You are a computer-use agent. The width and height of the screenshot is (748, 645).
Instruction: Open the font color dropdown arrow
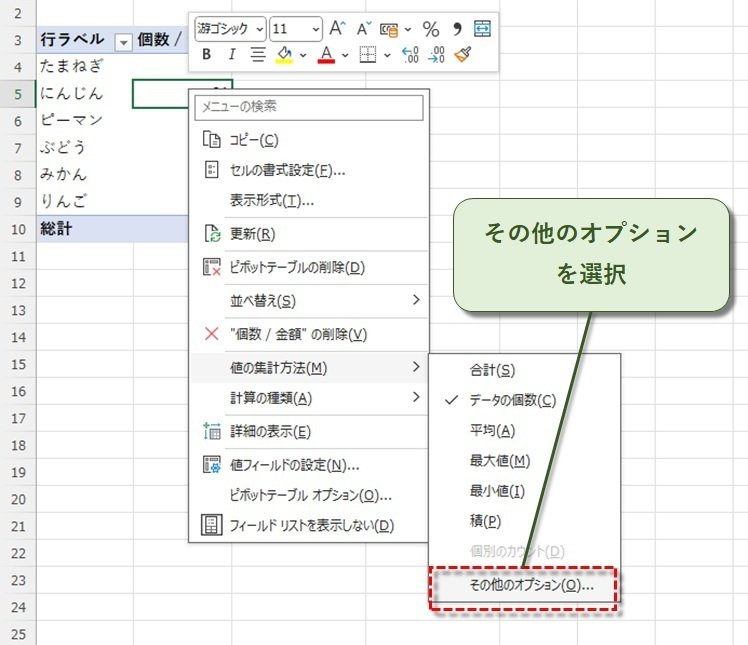(345, 55)
